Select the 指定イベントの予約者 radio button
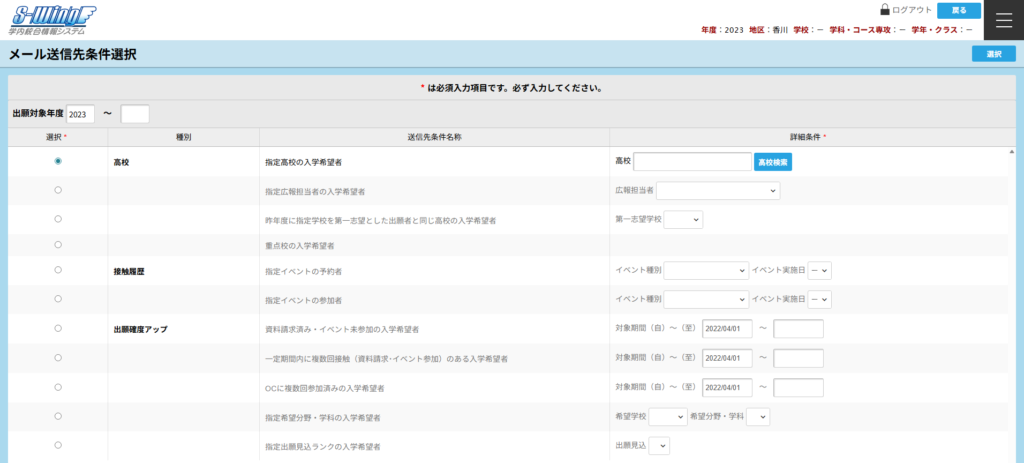The image size is (1024, 463). tap(58, 270)
